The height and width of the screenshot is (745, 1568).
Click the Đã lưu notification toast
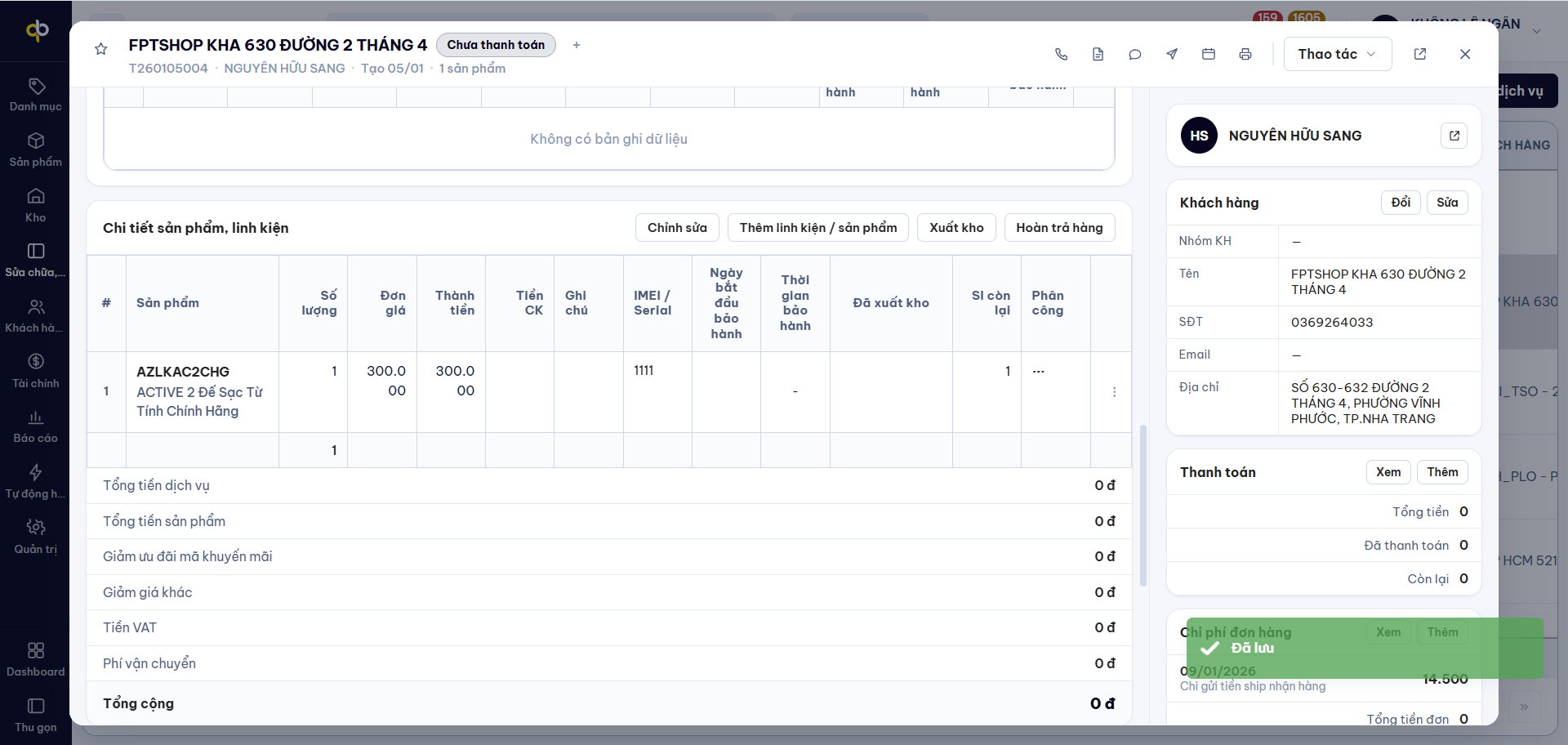[1365, 648]
